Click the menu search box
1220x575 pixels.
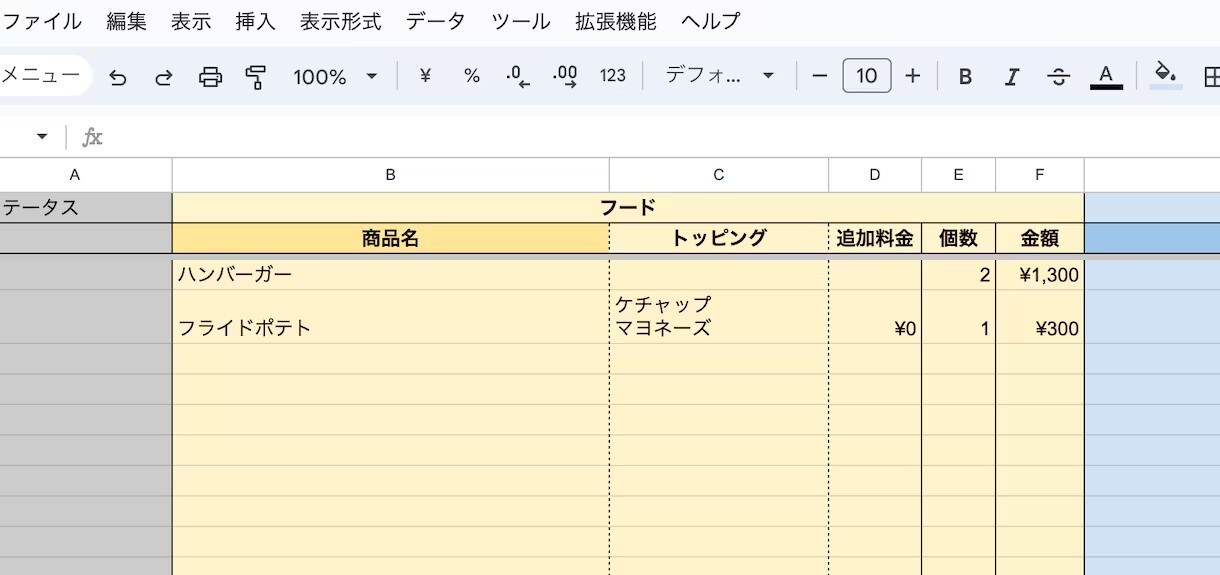click(44, 75)
